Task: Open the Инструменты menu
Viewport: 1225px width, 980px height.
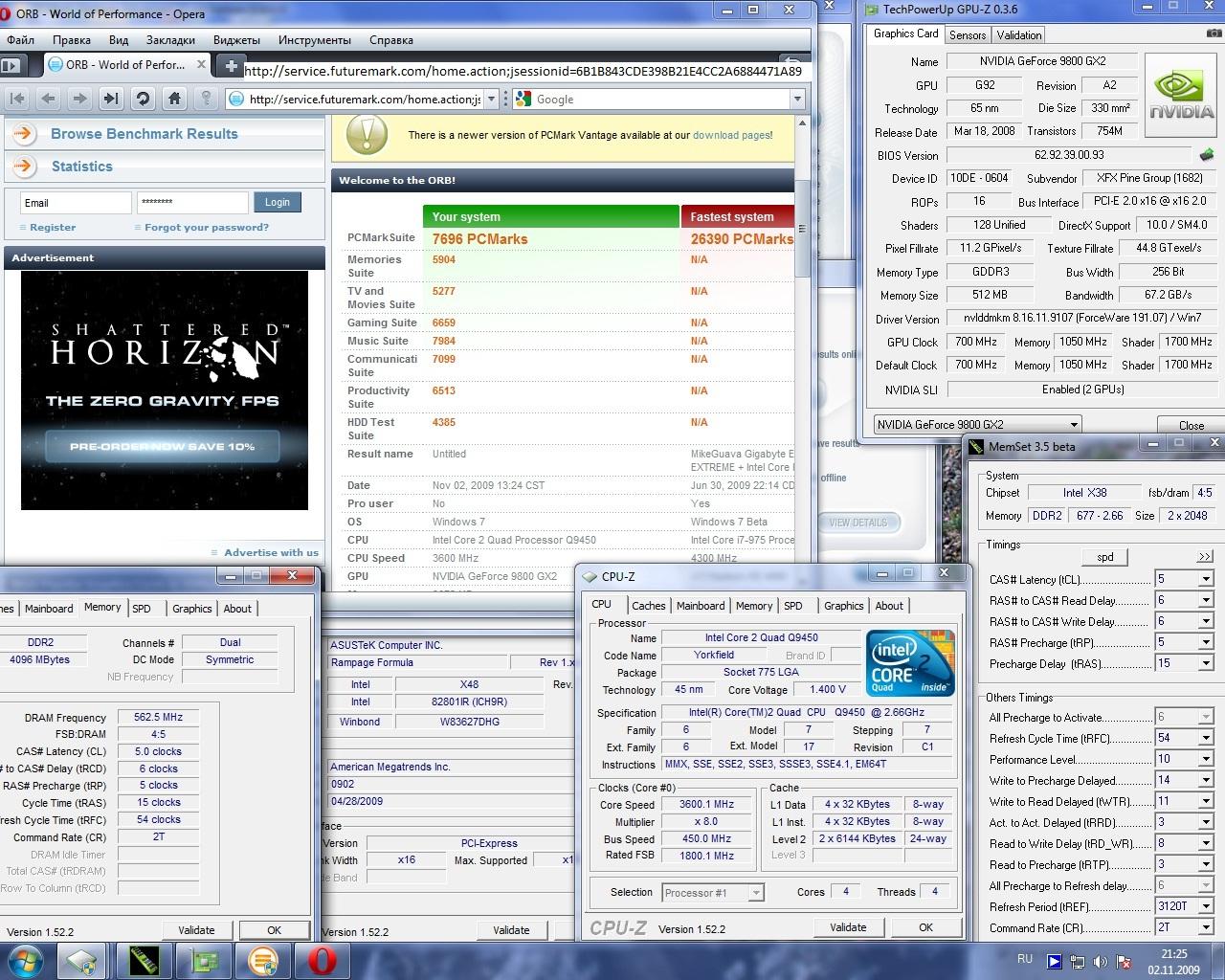Action: [x=315, y=40]
